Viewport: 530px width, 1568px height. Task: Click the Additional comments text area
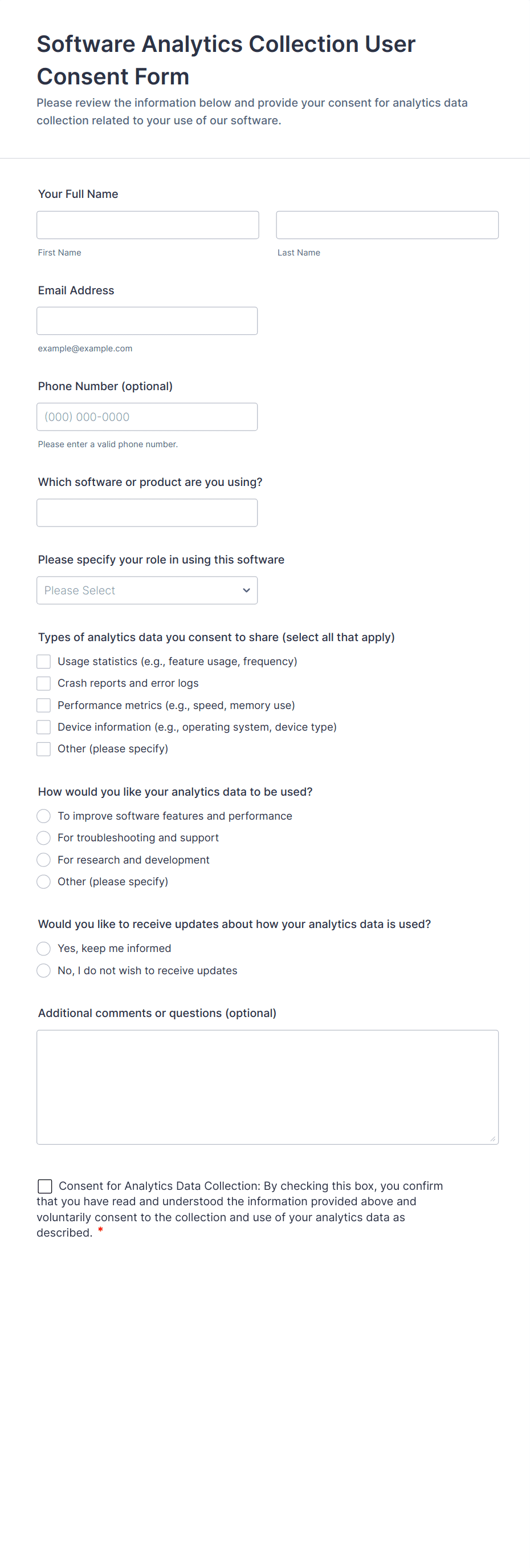coord(267,1087)
